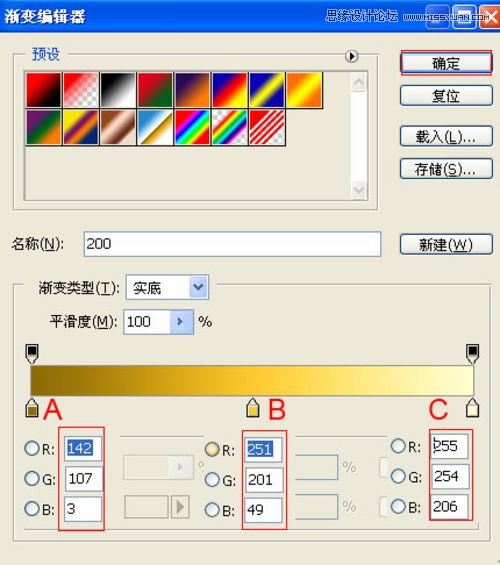Select the blue-red-yellow gradient preset
The image size is (500, 565).
tap(230, 90)
